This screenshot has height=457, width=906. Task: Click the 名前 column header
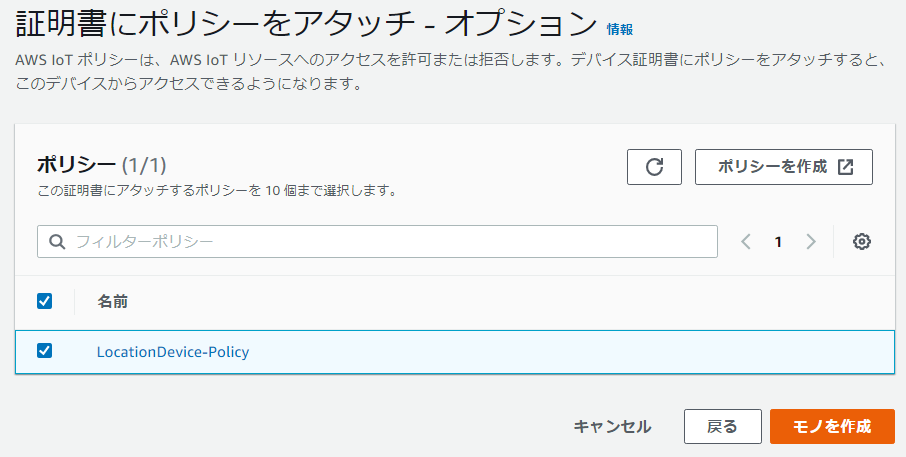click(112, 301)
